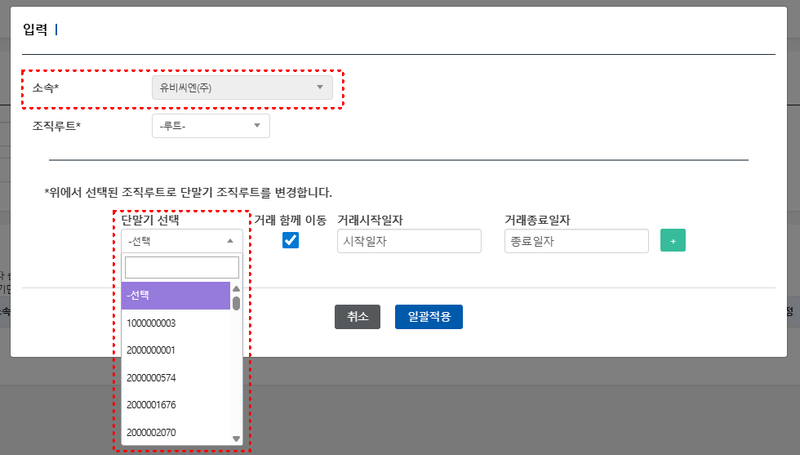800x455 pixels.
Task: Pick terminal 2000001676 from the list
Action: [x=176, y=404]
